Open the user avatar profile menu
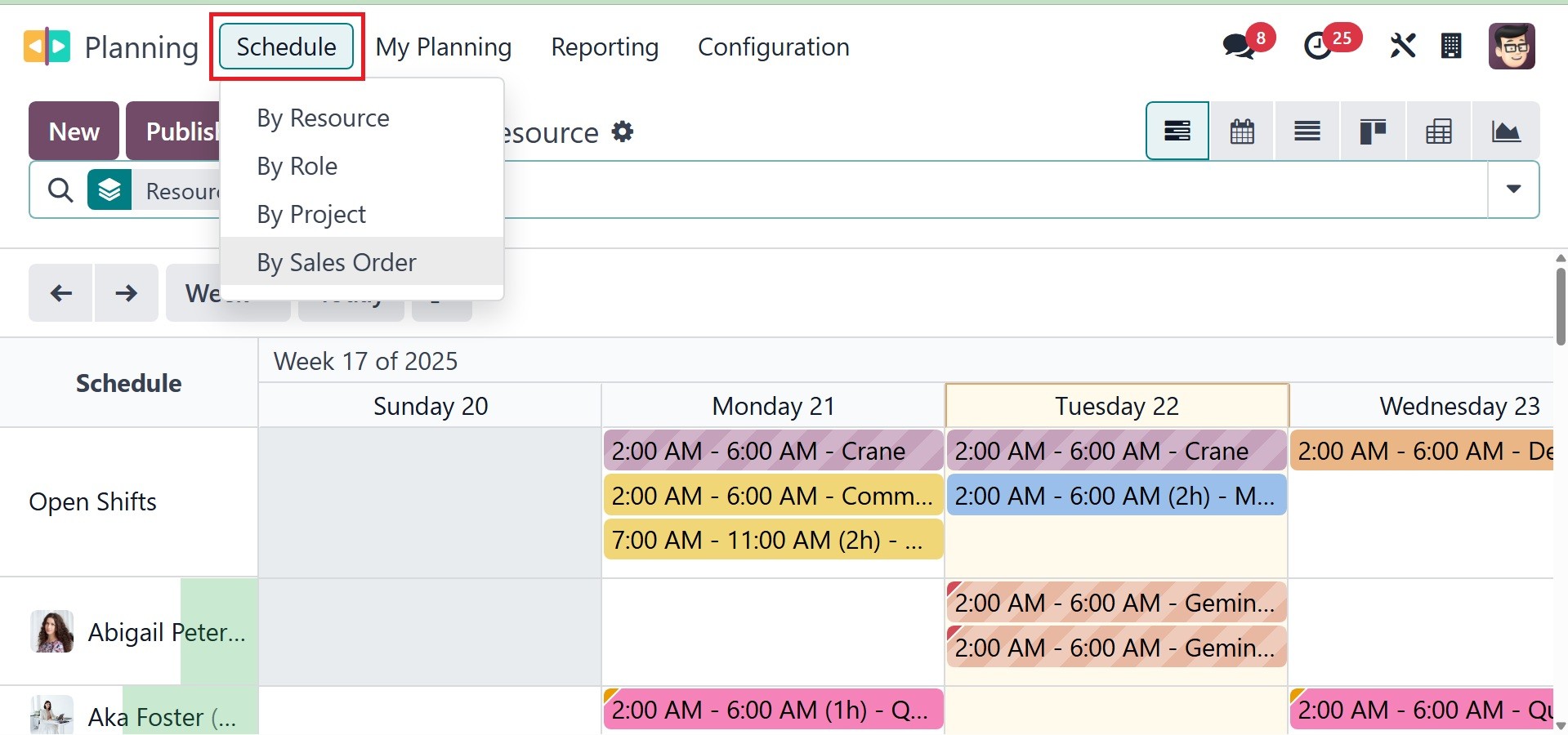Screen dimensions: 1568x735 click(1512, 47)
